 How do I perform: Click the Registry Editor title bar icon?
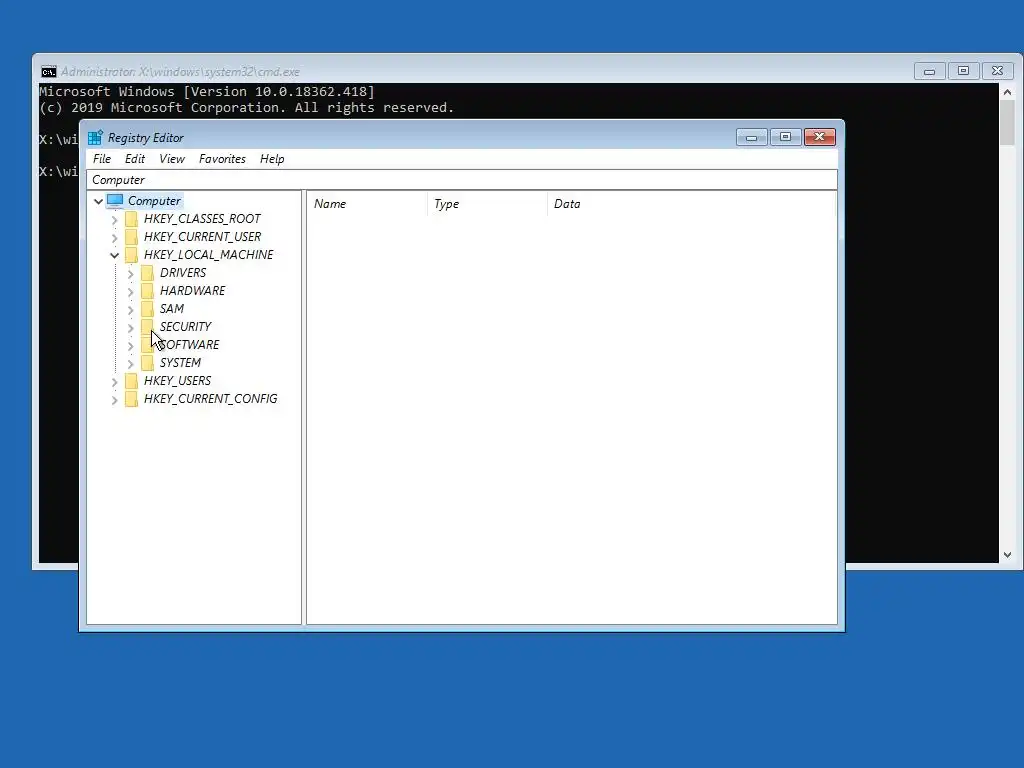(95, 137)
